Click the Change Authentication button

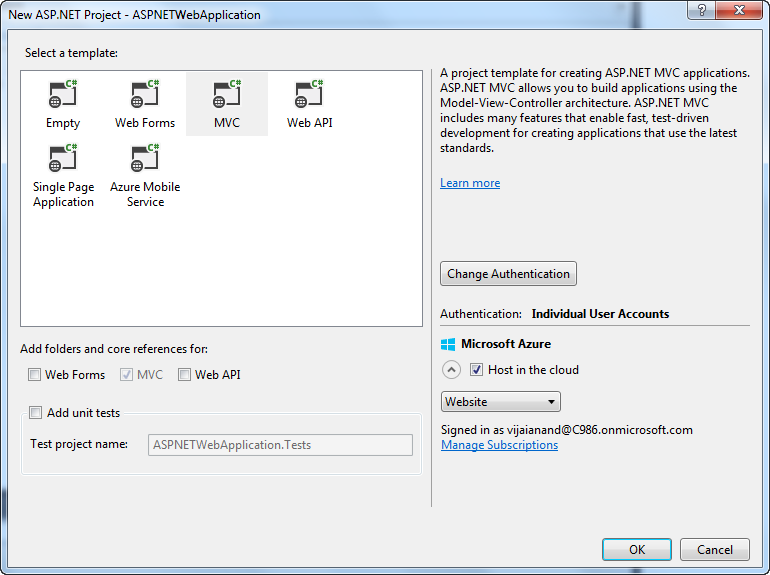pyautogui.click(x=508, y=274)
